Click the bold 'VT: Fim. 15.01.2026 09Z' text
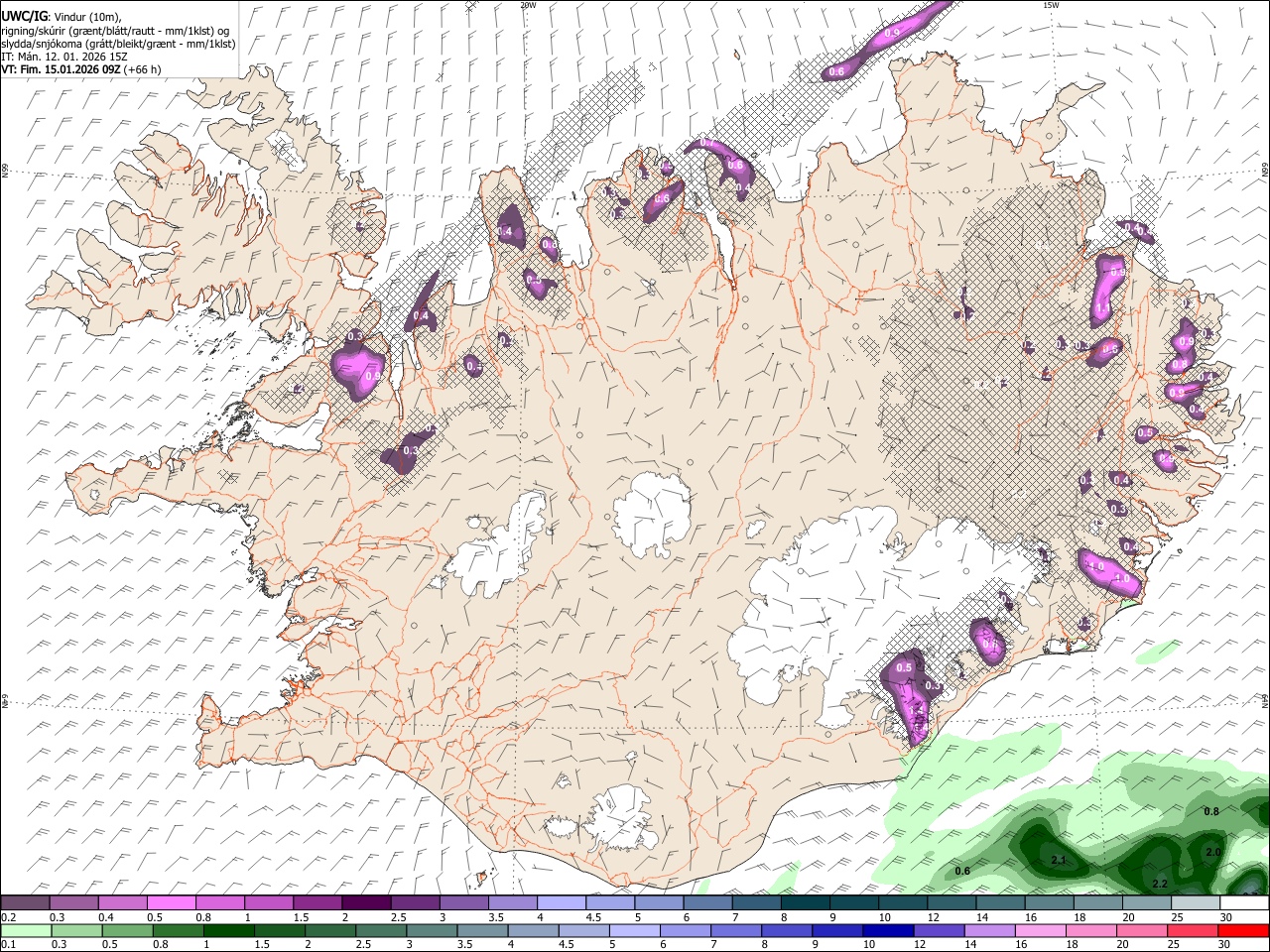The height and width of the screenshot is (952, 1270). pyautogui.click(x=61, y=69)
